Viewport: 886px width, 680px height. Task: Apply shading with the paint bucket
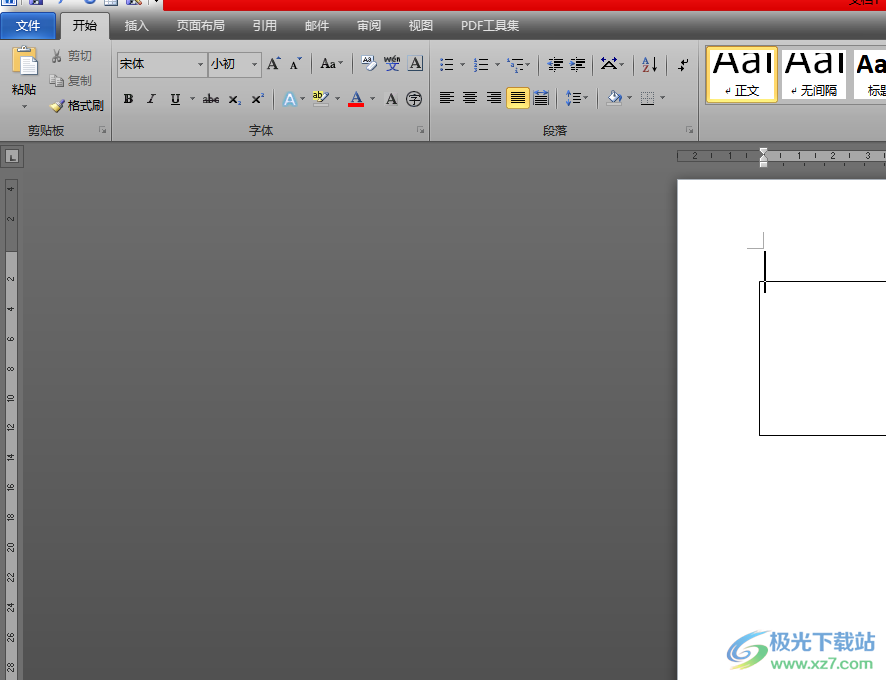(x=614, y=98)
